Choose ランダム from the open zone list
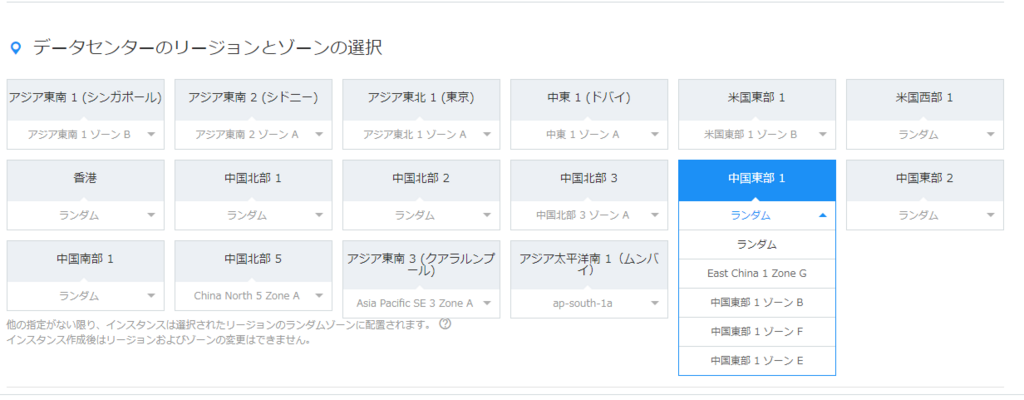 pyautogui.click(x=757, y=244)
